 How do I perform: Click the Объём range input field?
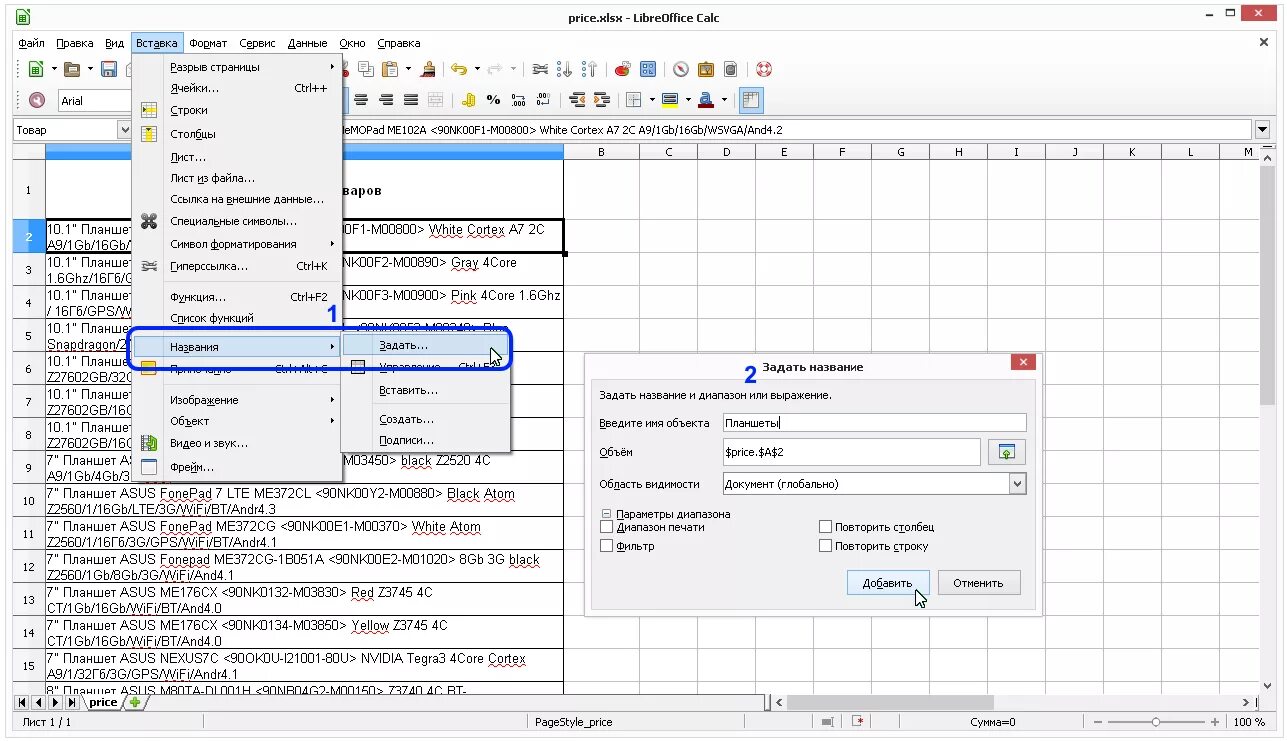[852, 452]
